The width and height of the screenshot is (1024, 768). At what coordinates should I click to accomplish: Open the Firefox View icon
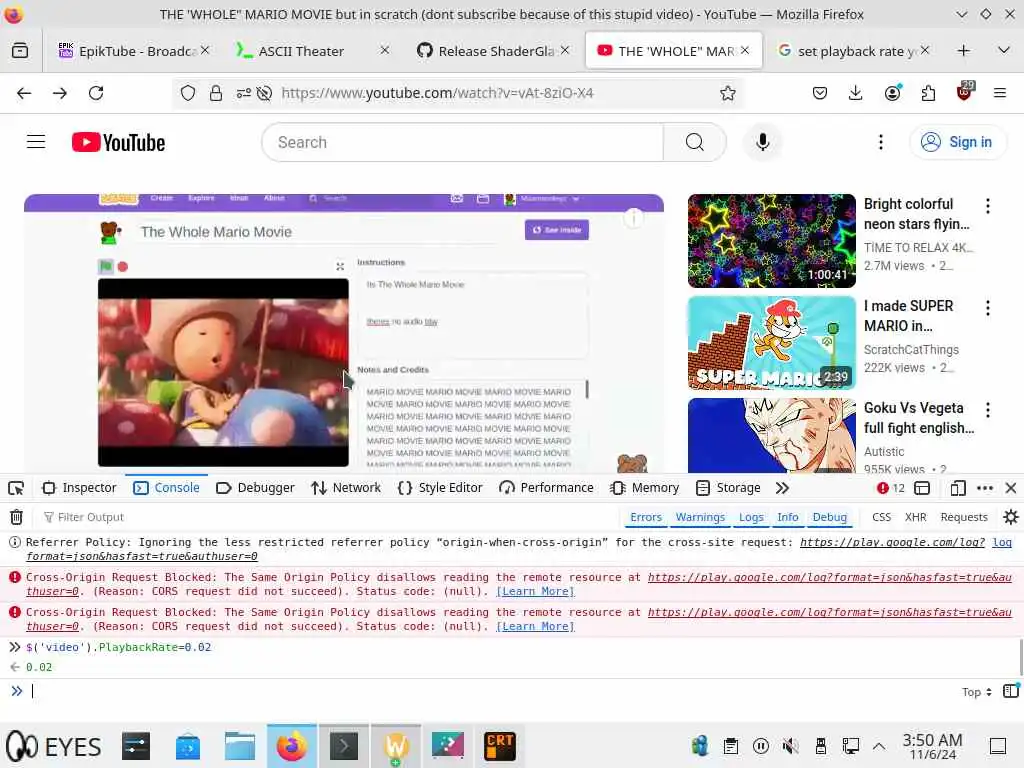tap(20, 50)
